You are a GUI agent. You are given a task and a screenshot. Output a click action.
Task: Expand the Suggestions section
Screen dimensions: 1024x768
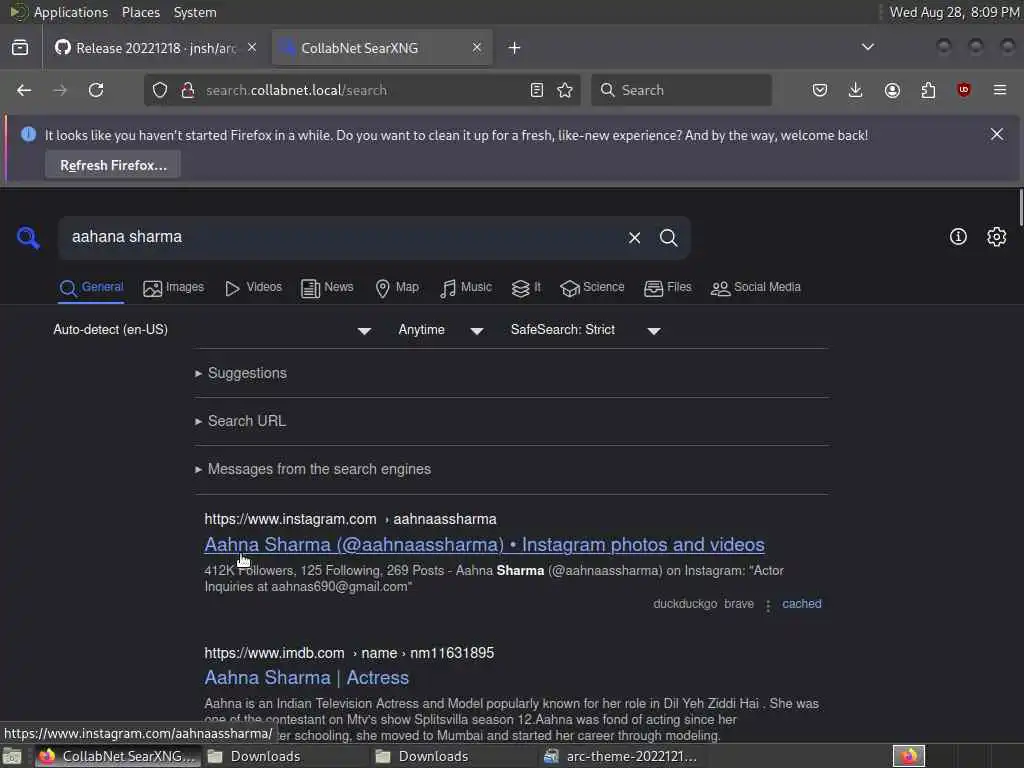click(241, 373)
